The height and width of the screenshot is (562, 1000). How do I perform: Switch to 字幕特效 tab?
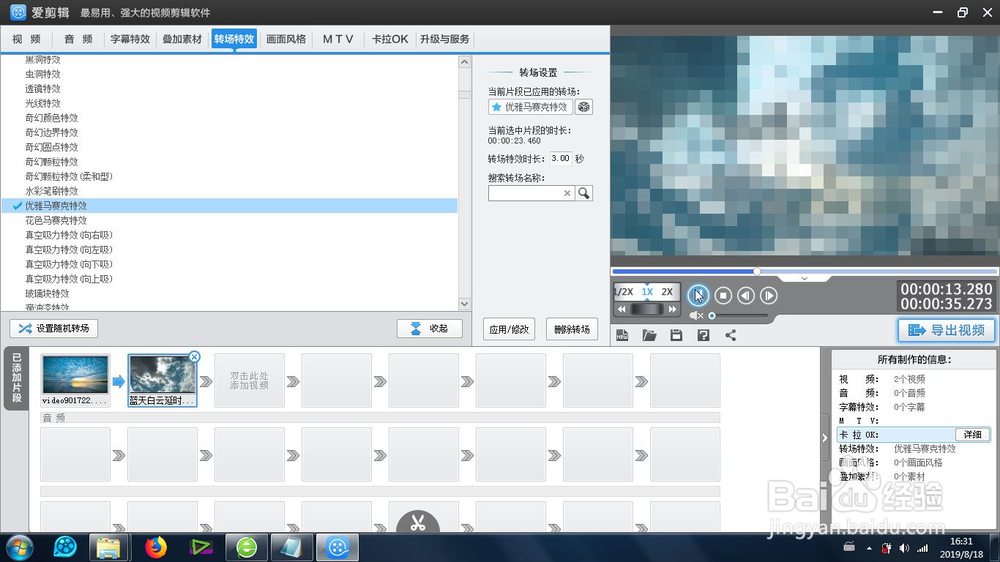(130, 39)
